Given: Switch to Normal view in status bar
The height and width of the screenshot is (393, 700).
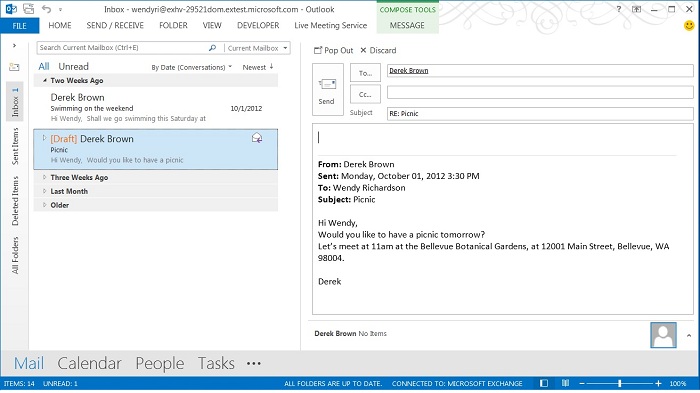Looking at the screenshot, I should [544, 383].
